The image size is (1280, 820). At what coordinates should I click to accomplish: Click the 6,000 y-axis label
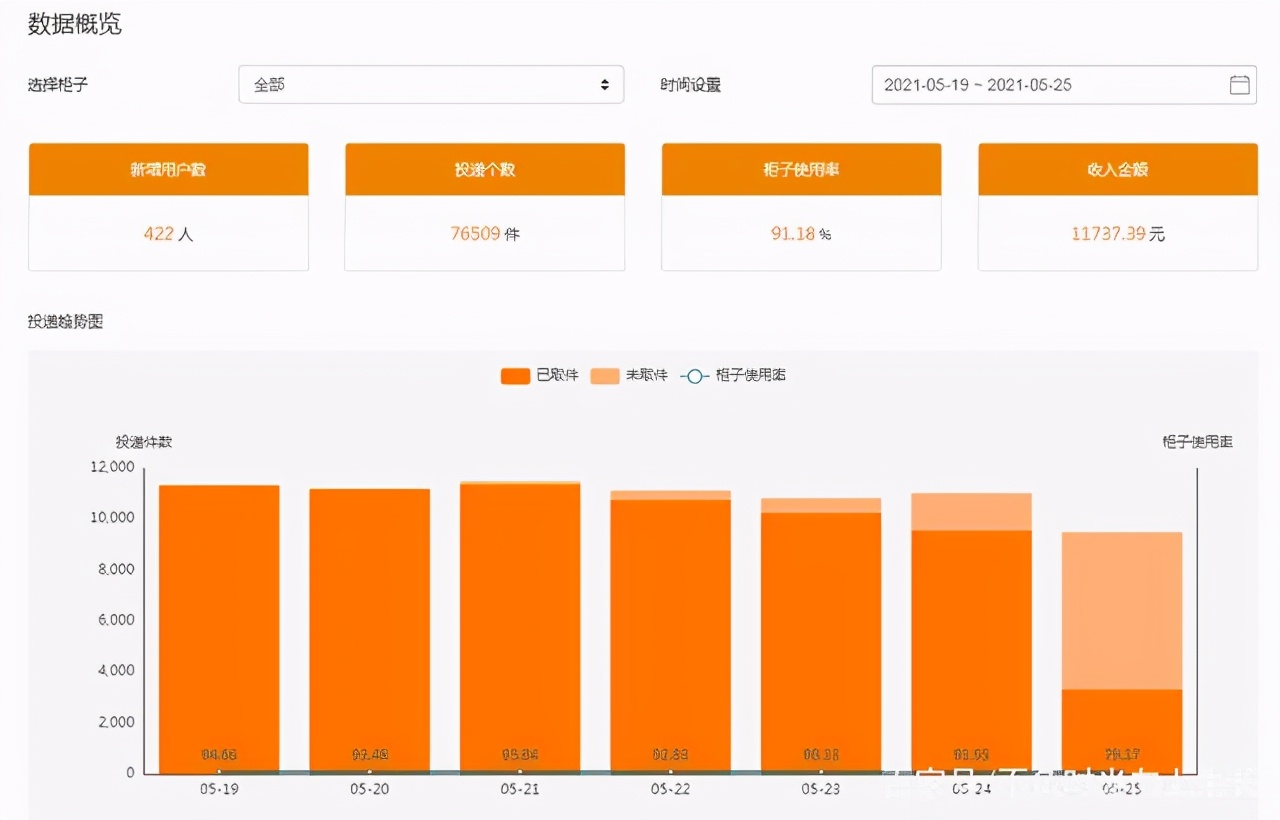116,620
